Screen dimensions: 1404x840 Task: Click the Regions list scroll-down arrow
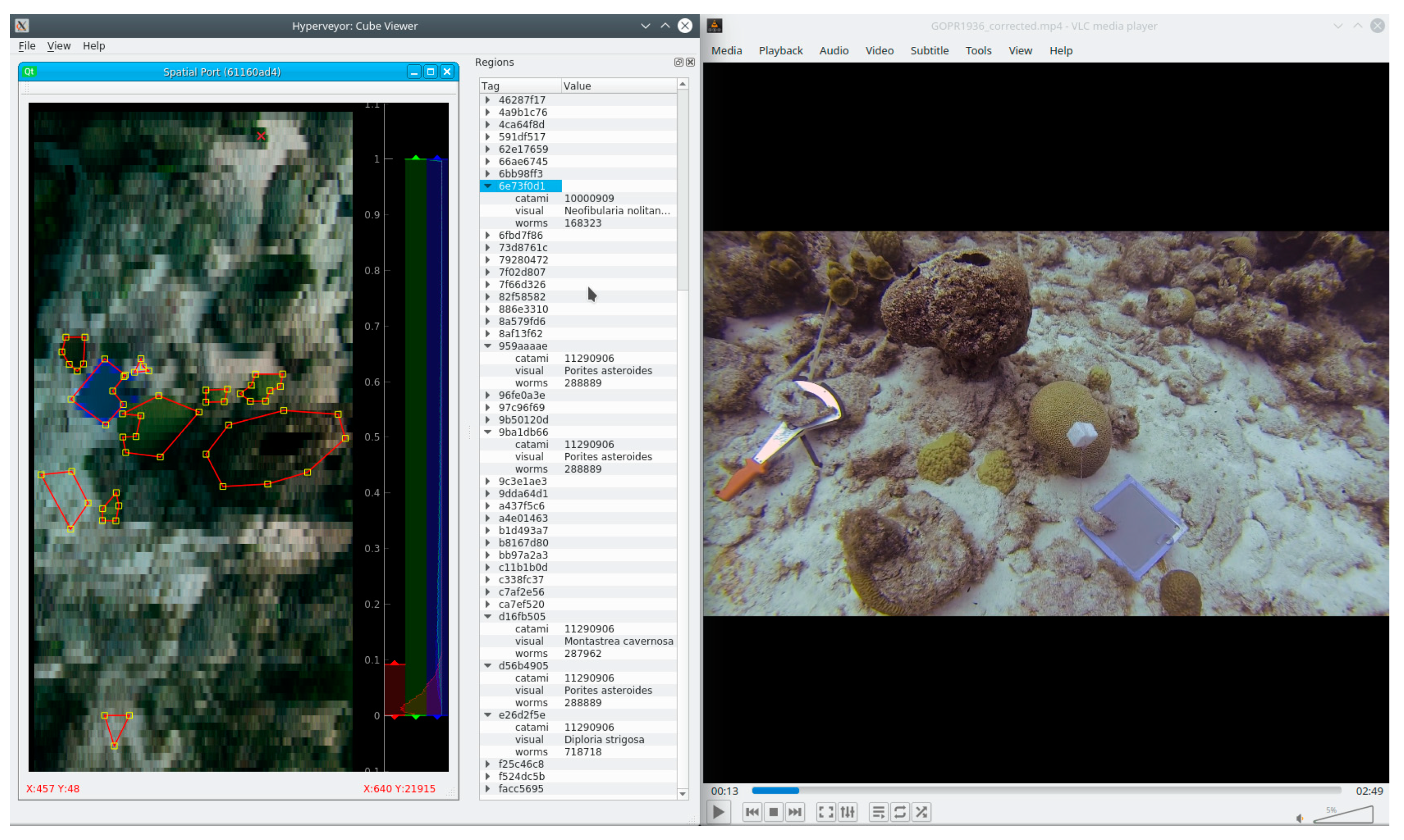(683, 794)
